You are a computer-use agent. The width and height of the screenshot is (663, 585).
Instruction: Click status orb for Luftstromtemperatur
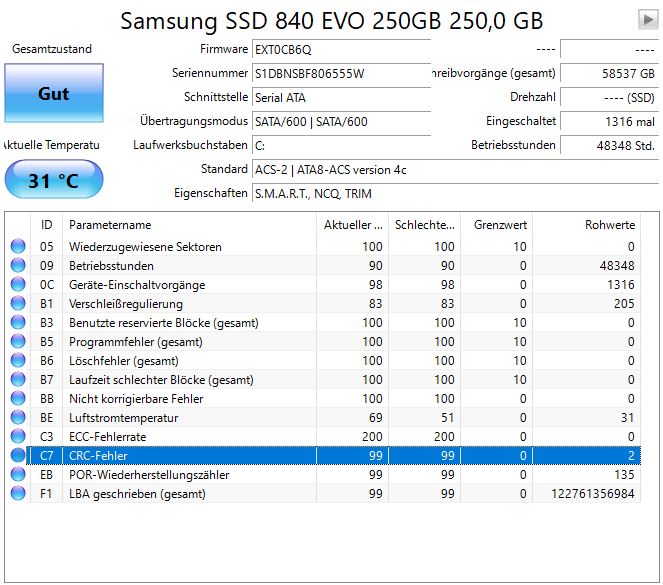point(18,417)
